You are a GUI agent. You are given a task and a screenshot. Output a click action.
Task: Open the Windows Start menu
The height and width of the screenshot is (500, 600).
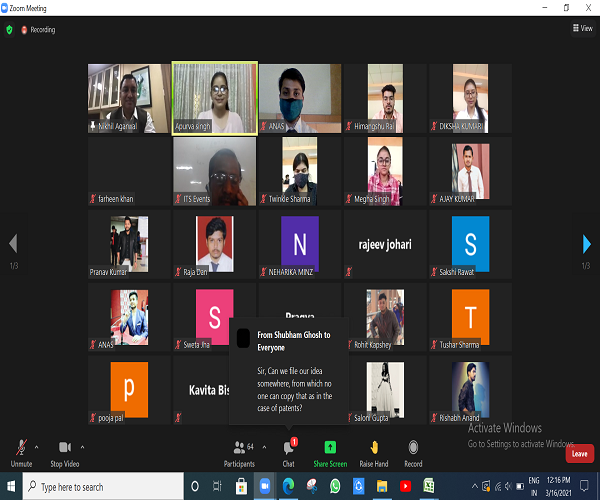[11, 486]
